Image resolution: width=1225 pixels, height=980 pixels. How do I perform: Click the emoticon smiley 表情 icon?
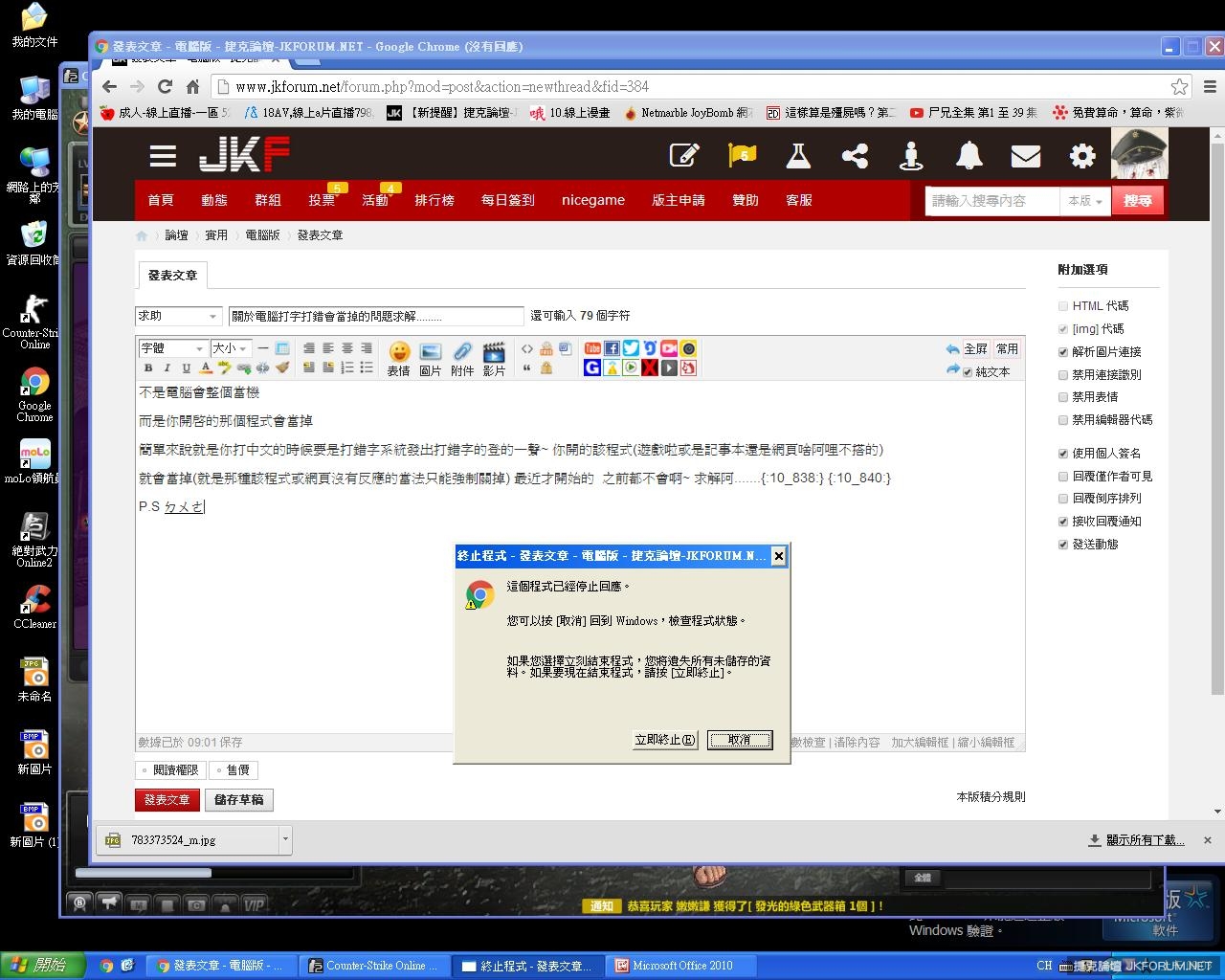(x=399, y=352)
